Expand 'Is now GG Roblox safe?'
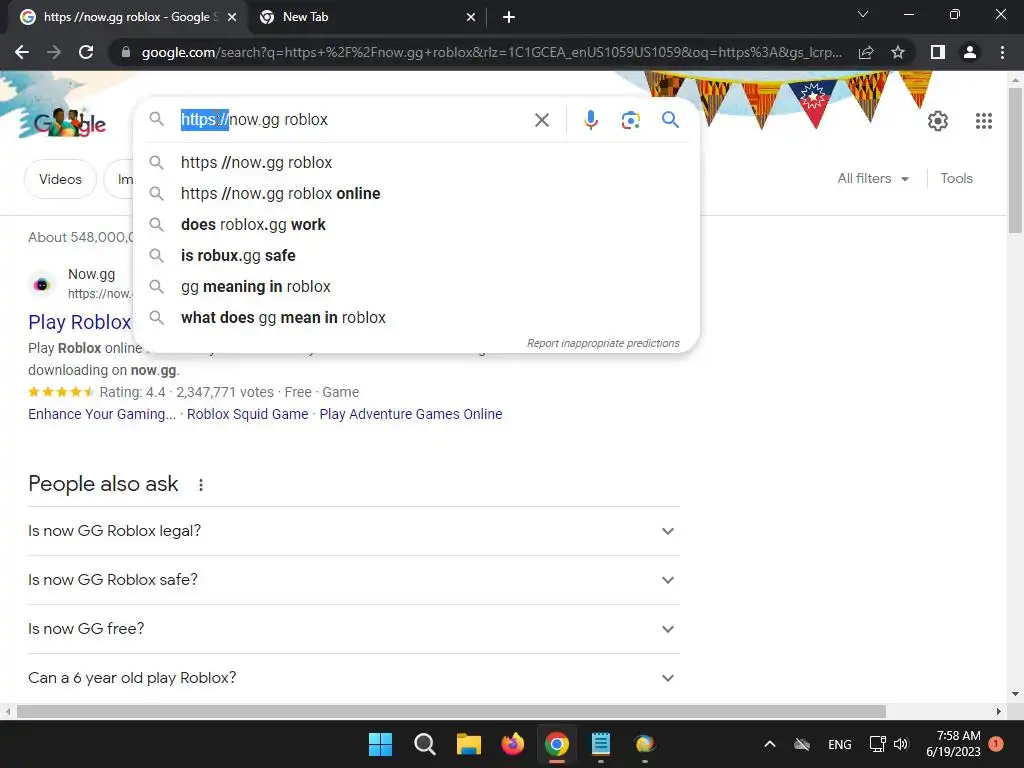The width and height of the screenshot is (1024, 768). point(354,580)
